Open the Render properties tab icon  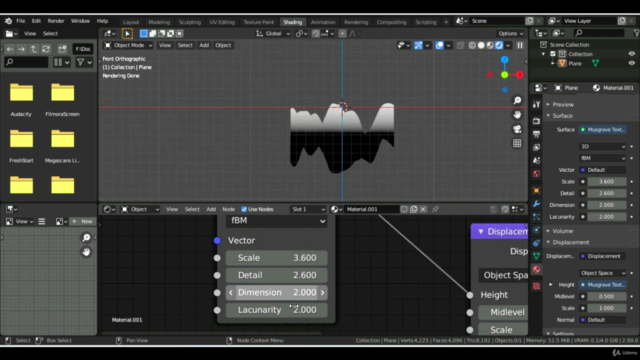(x=536, y=121)
